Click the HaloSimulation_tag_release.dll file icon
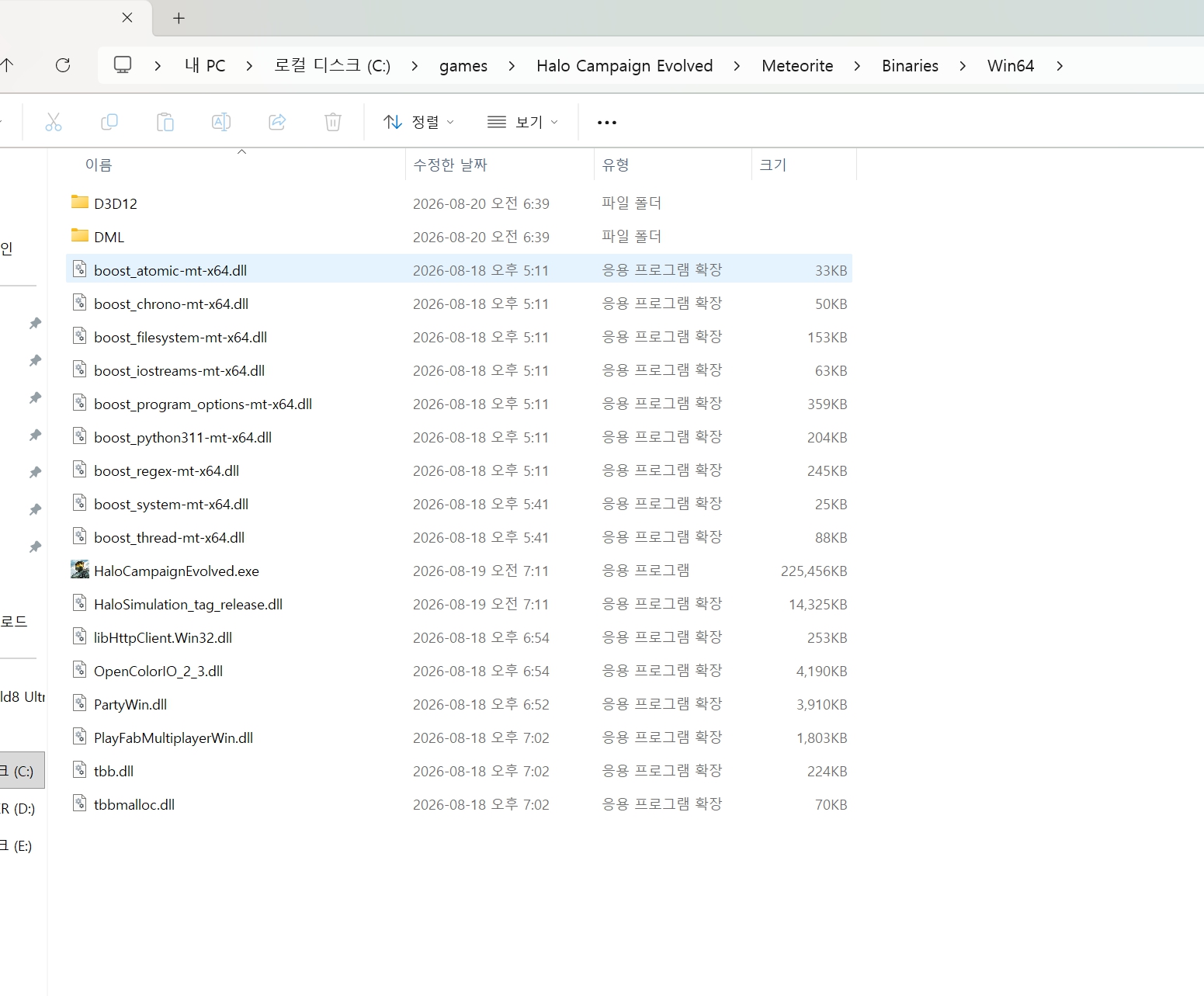Screen dimensions: 1204x996 (80, 603)
